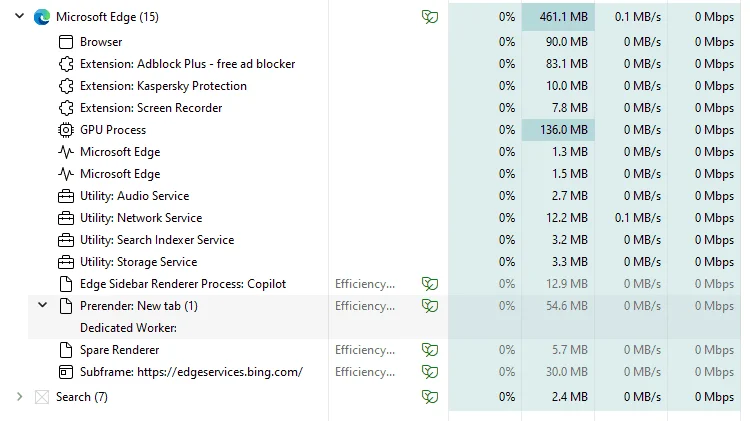
Task: Collapse the Microsoft Edge (15) process group
Action: (20, 16)
